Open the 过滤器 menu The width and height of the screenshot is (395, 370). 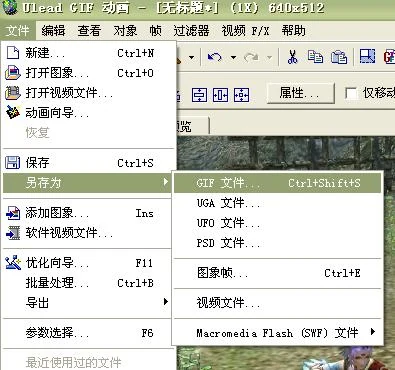point(191,31)
